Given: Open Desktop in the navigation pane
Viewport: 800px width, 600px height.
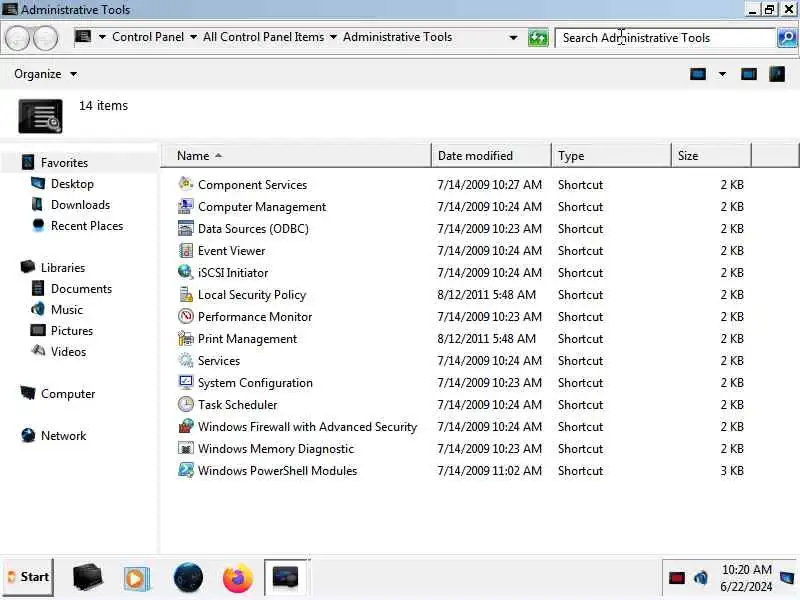Looking at the screenshot, I should [x=72, y=184].
